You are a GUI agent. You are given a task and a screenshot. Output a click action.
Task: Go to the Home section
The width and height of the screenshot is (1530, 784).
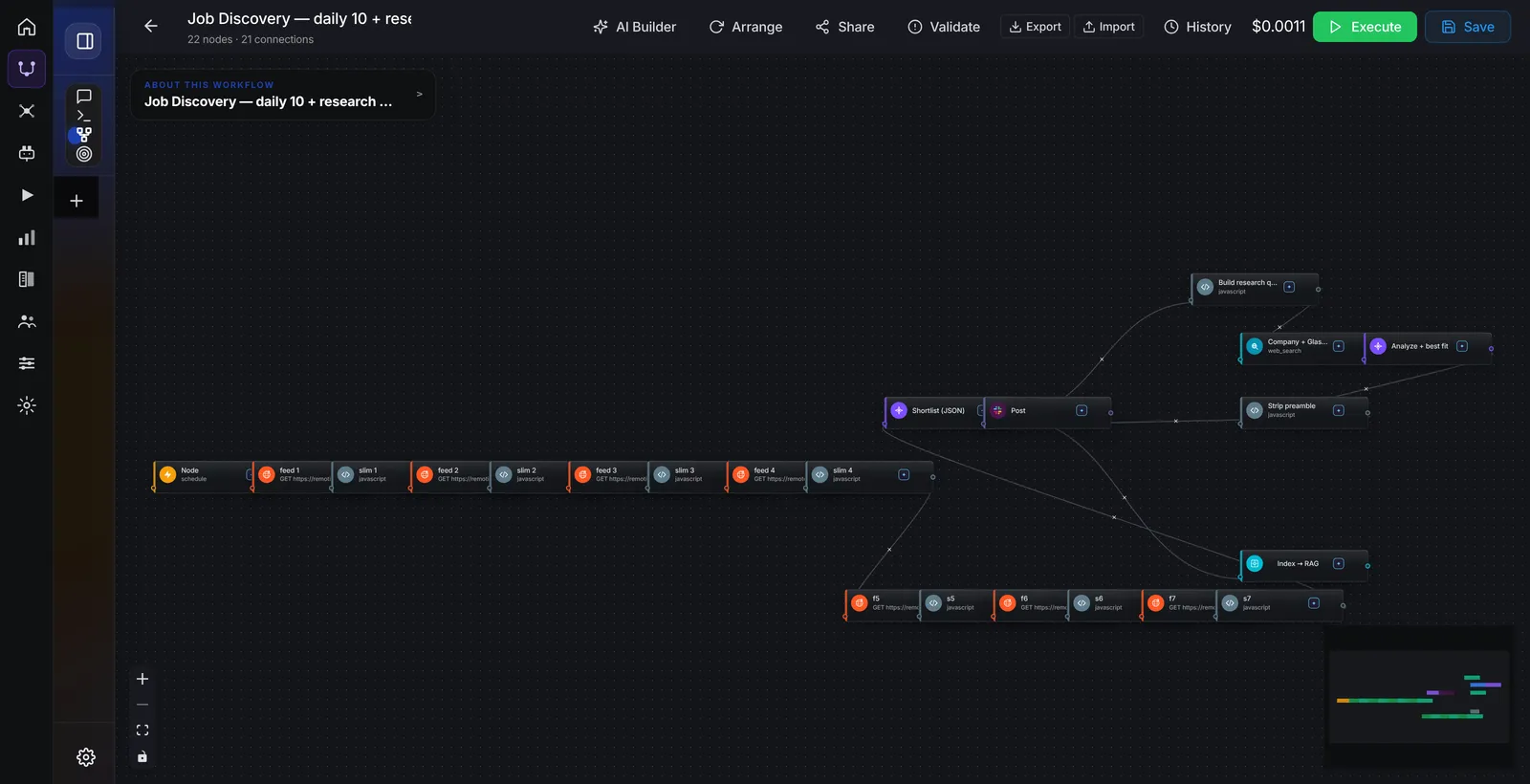(27, 27)
